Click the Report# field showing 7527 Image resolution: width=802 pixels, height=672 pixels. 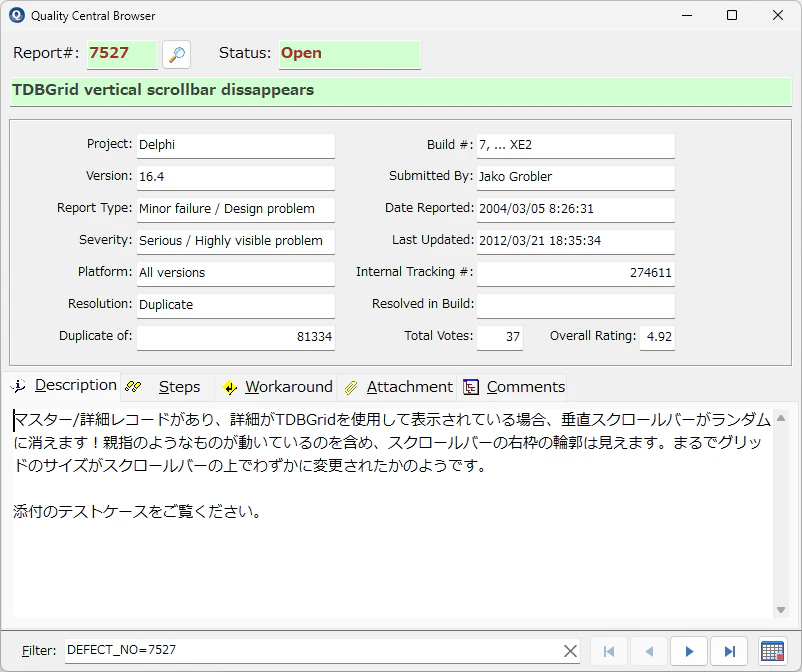pos(122,54)
